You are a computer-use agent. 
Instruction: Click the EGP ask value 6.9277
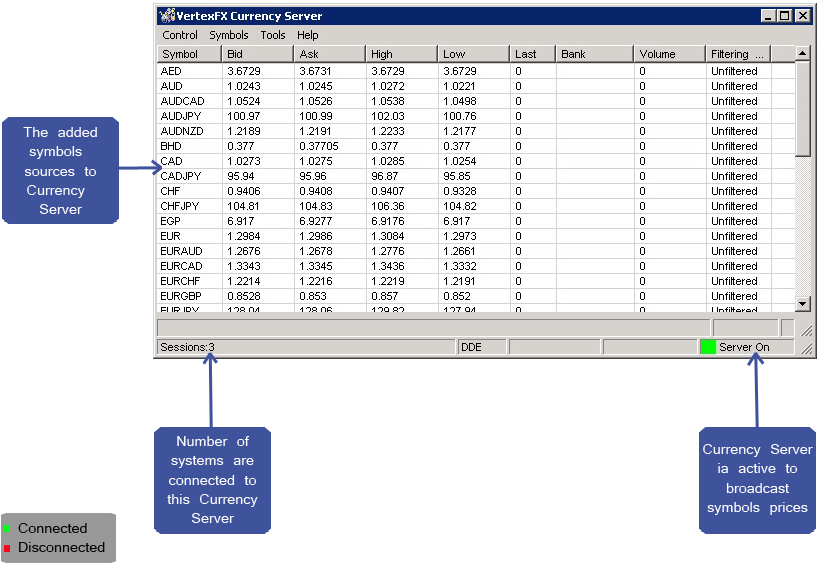click(316, 221)
